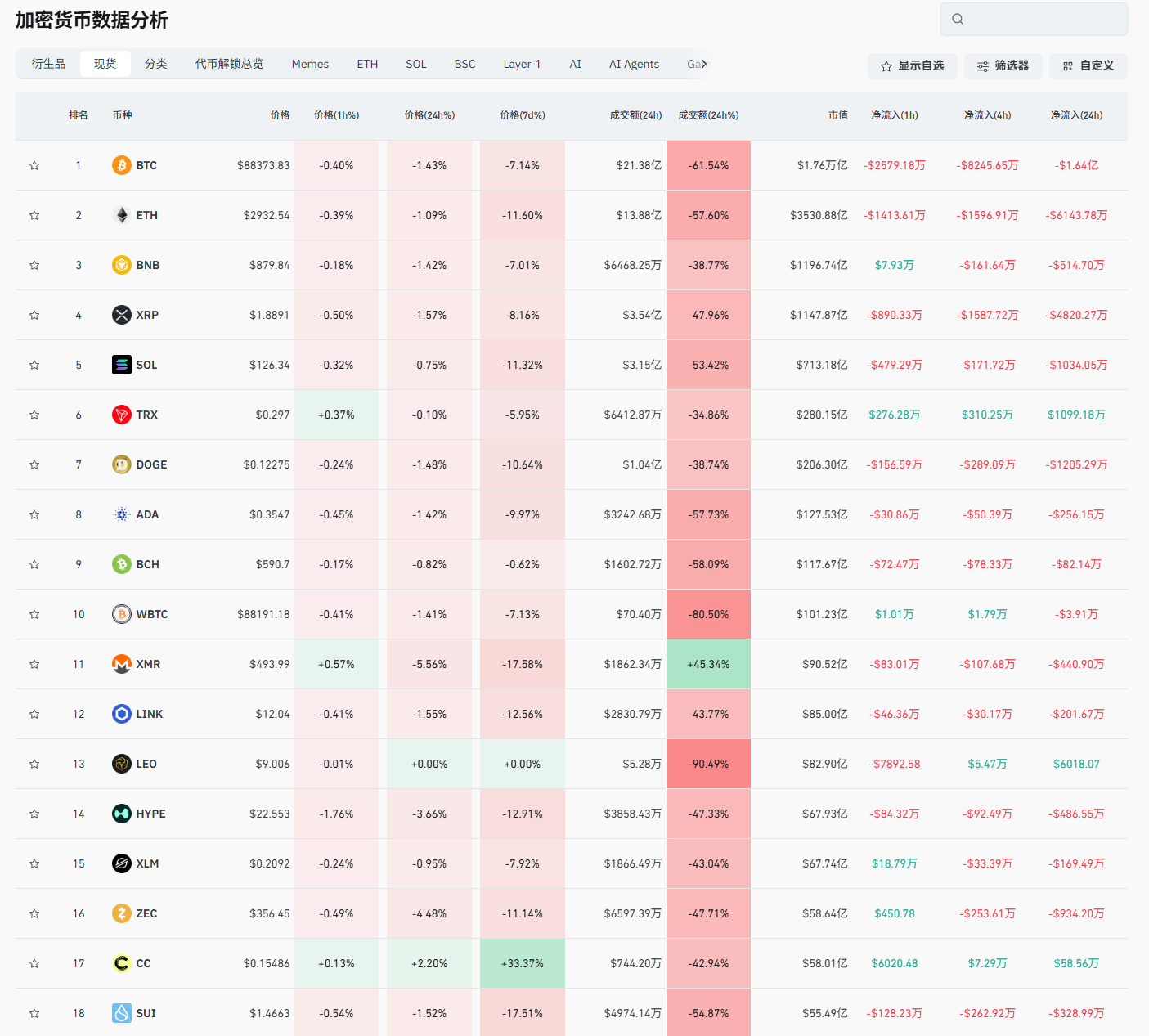This screenshot has height=1036, width=1149.
Task: Toggle the favorite star on the SUI row
Action: tap(34, 1013)
